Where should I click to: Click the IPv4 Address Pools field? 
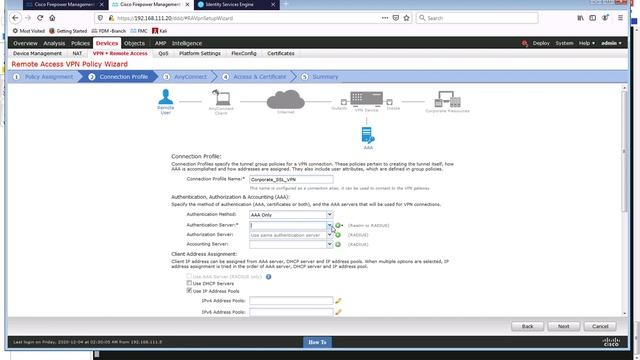click(x=291, y=301)
